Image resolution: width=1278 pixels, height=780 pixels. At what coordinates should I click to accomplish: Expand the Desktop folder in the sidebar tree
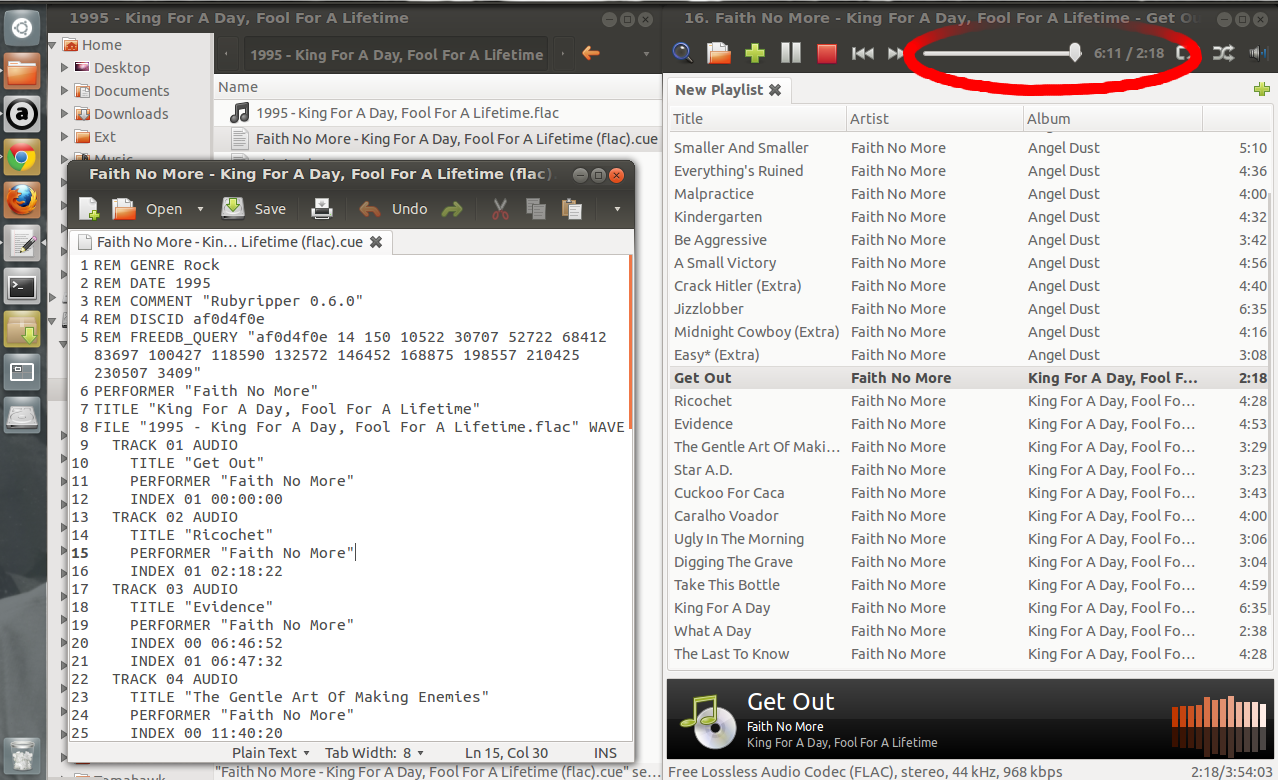pyautogui.click(x=65, y=67)
